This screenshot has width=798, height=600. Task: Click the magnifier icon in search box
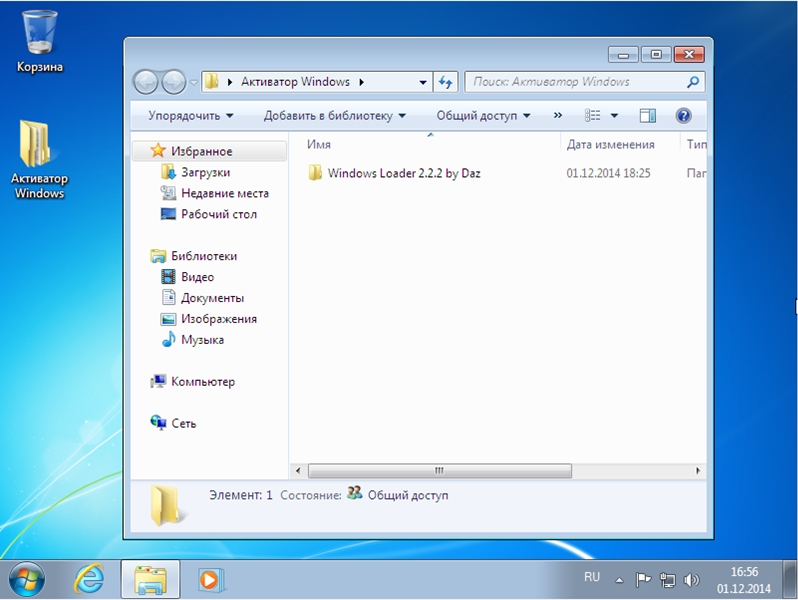pos(693,82)
